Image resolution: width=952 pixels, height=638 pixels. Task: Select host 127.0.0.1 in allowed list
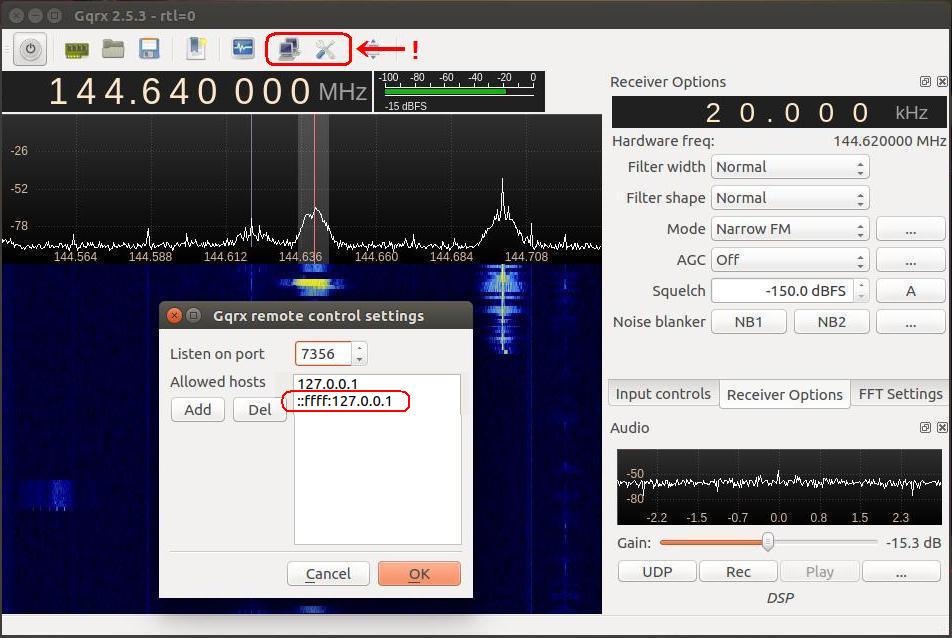click(328, 384)
